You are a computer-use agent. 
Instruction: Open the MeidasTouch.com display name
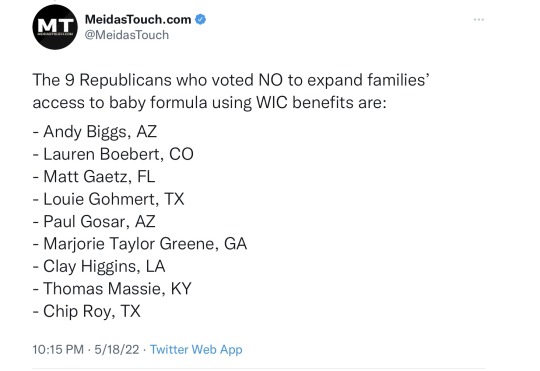pyautogui.click(x=138, y=19)
